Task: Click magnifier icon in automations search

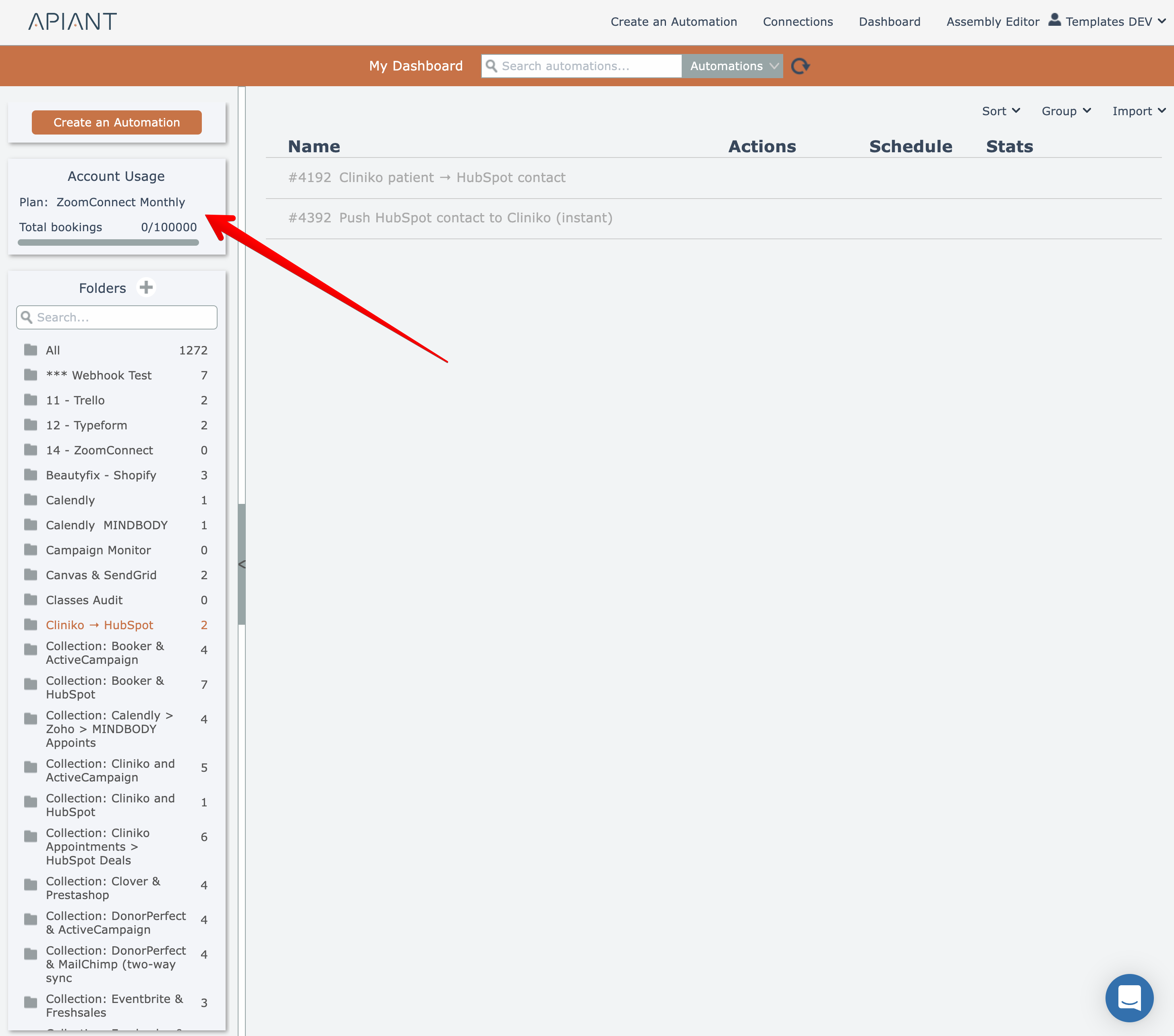Action: [492, 66]
